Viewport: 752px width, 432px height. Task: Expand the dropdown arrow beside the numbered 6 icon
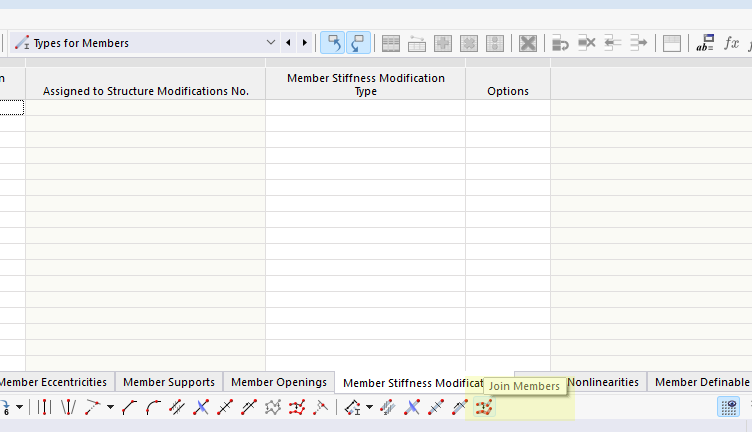point(19,408)
